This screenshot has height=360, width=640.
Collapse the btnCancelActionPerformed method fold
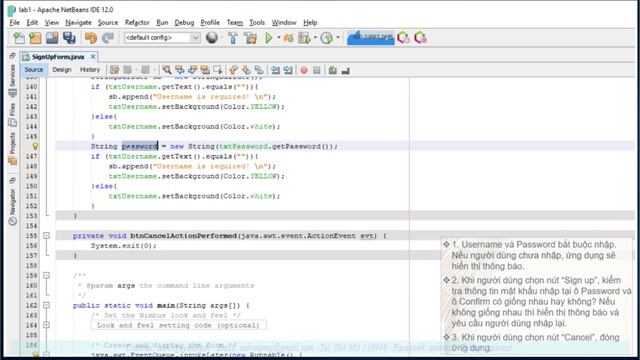(46, 236)
